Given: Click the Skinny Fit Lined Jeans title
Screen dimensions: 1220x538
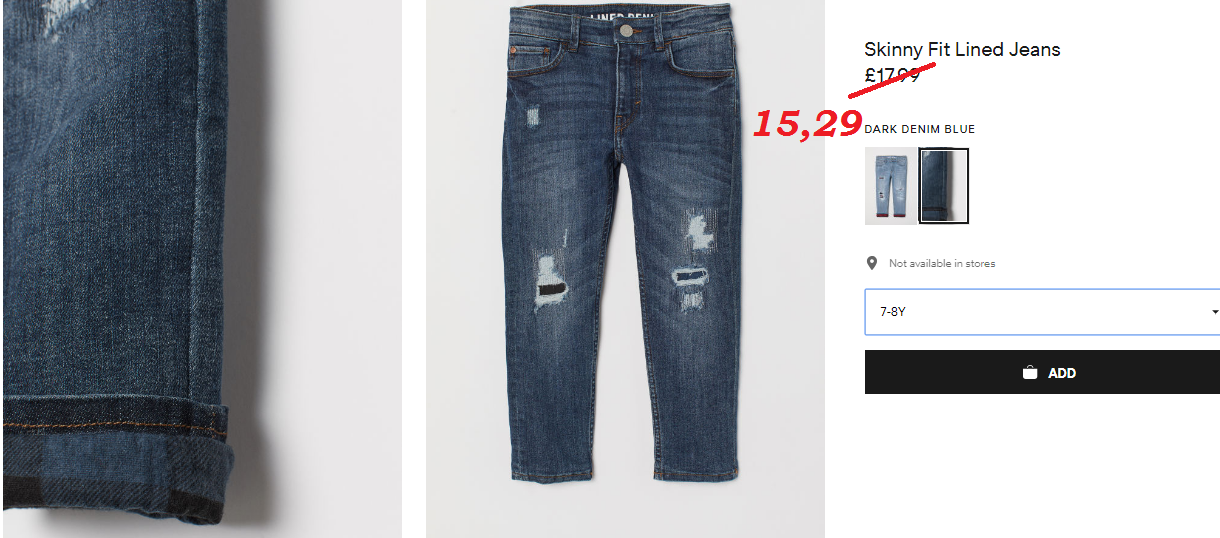Looking at the screenshot, I should click(962, 49).
